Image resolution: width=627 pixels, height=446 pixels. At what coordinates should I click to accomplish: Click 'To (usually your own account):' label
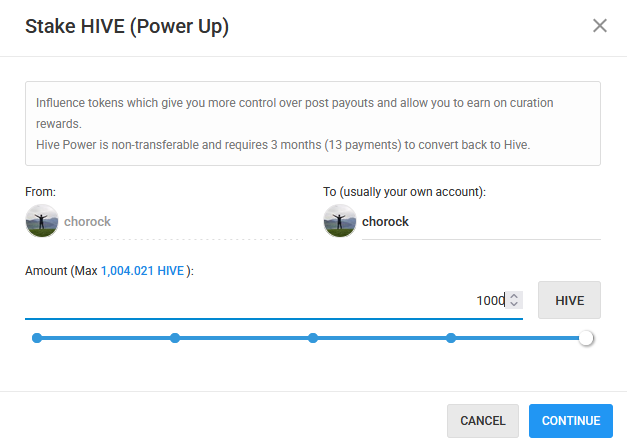404,192
